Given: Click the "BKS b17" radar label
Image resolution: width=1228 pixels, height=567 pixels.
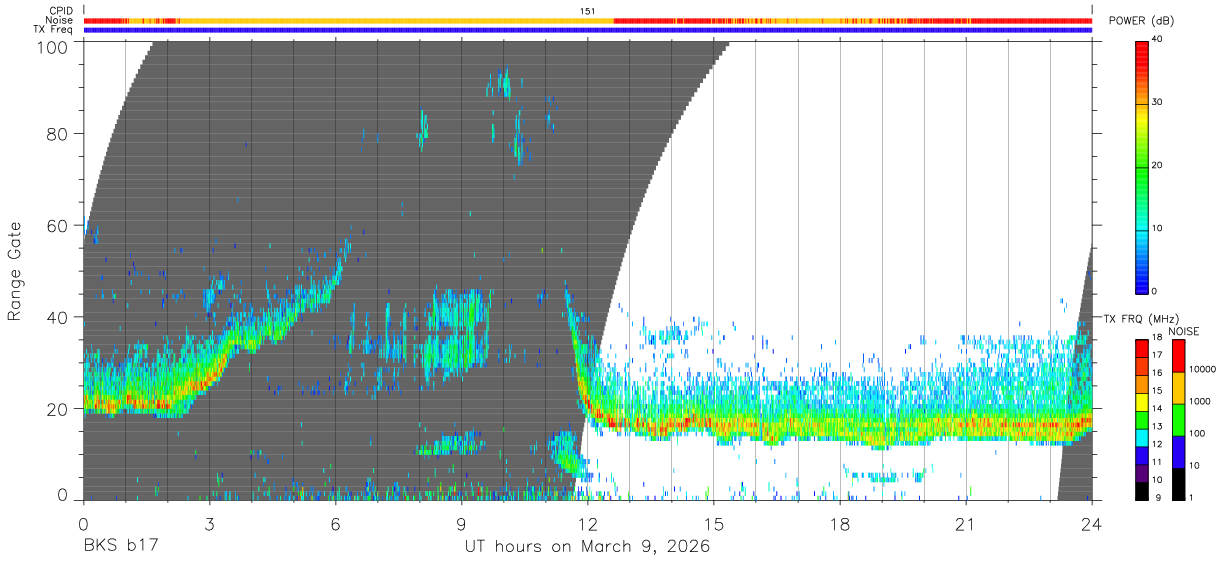Looking at the screenshot, I should point(120,546).
